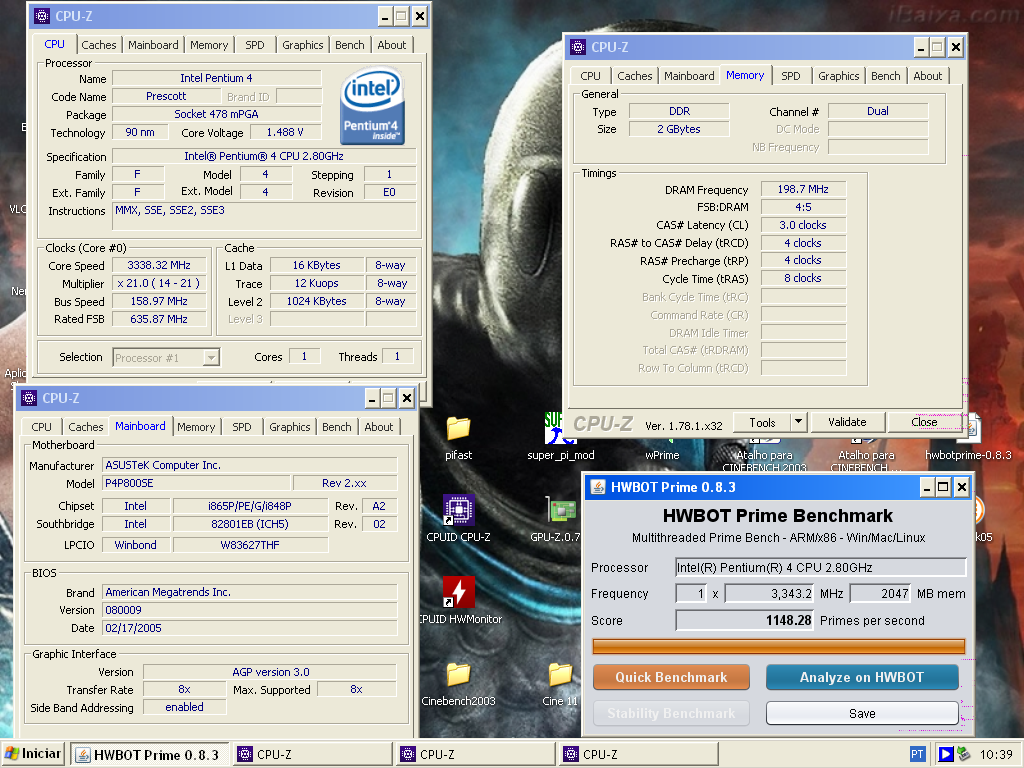1024x768 pixels.
Task: Expand the Tools dropdown arrow in CPU-Z
Action: click(799, 422)
